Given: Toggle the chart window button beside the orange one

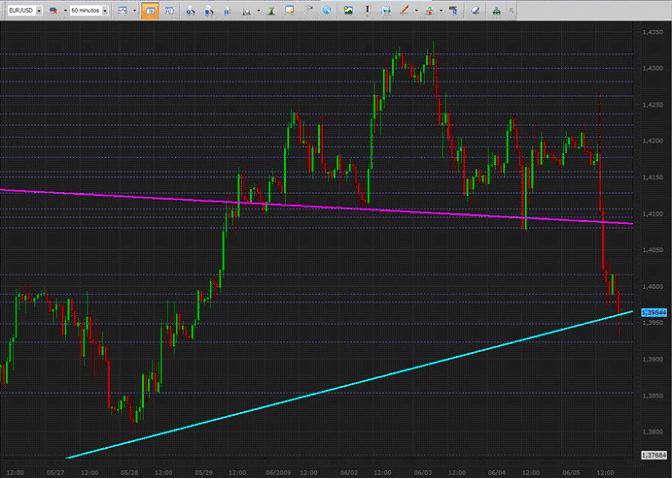Looking at the screenshot, I should click(172, 10).
